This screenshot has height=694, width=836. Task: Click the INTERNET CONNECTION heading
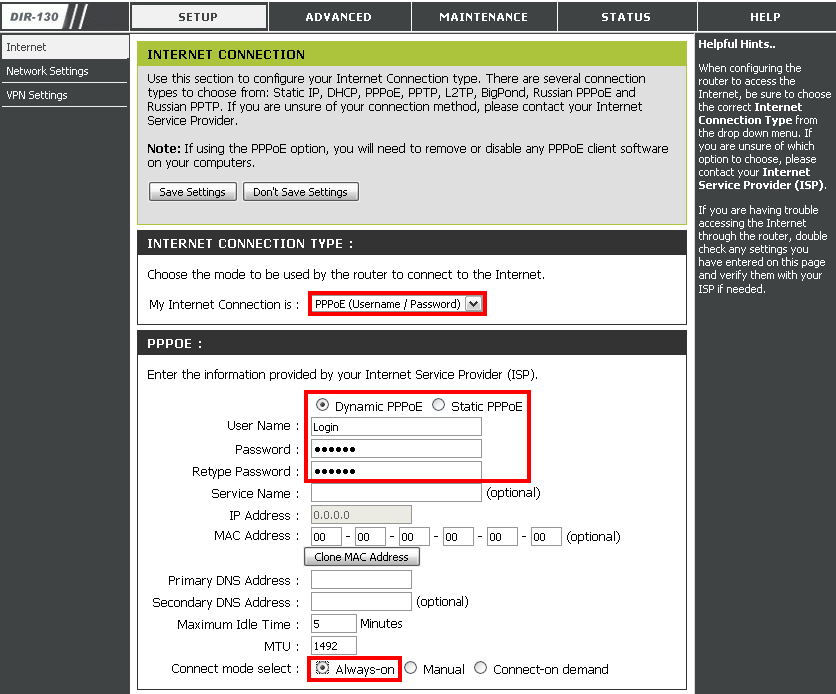click(226, 54)
